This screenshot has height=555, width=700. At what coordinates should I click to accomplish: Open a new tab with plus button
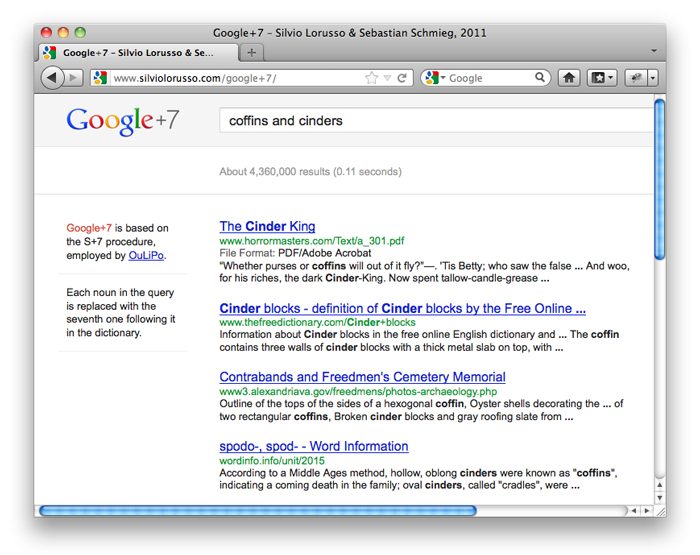tap(251, 52)
